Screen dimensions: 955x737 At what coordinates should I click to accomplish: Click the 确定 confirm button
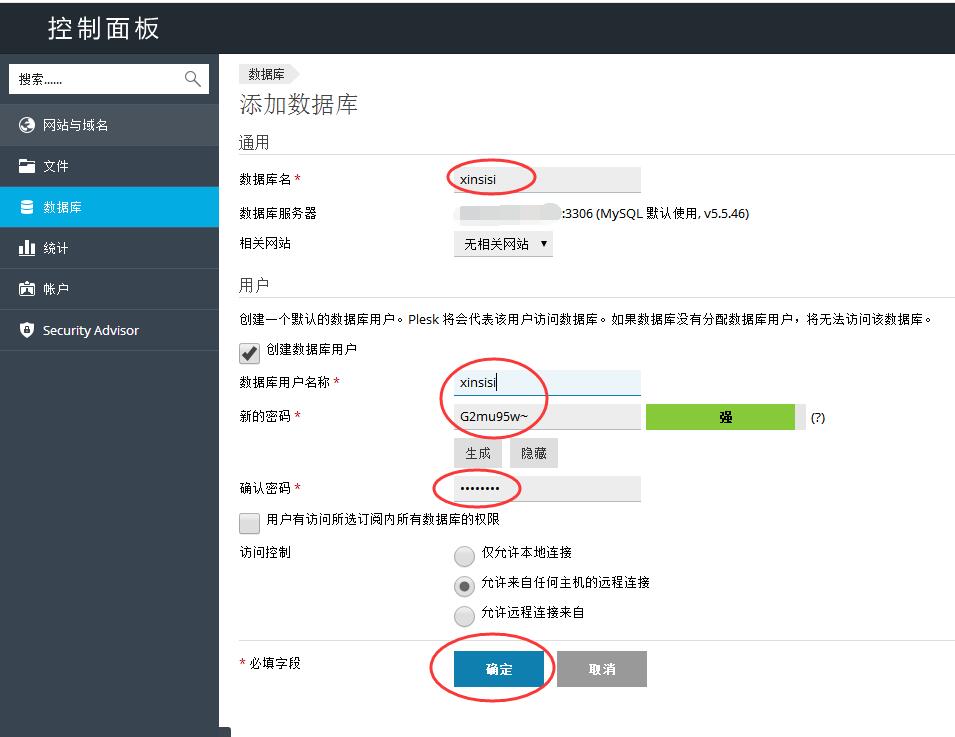[x=499, y=669]
